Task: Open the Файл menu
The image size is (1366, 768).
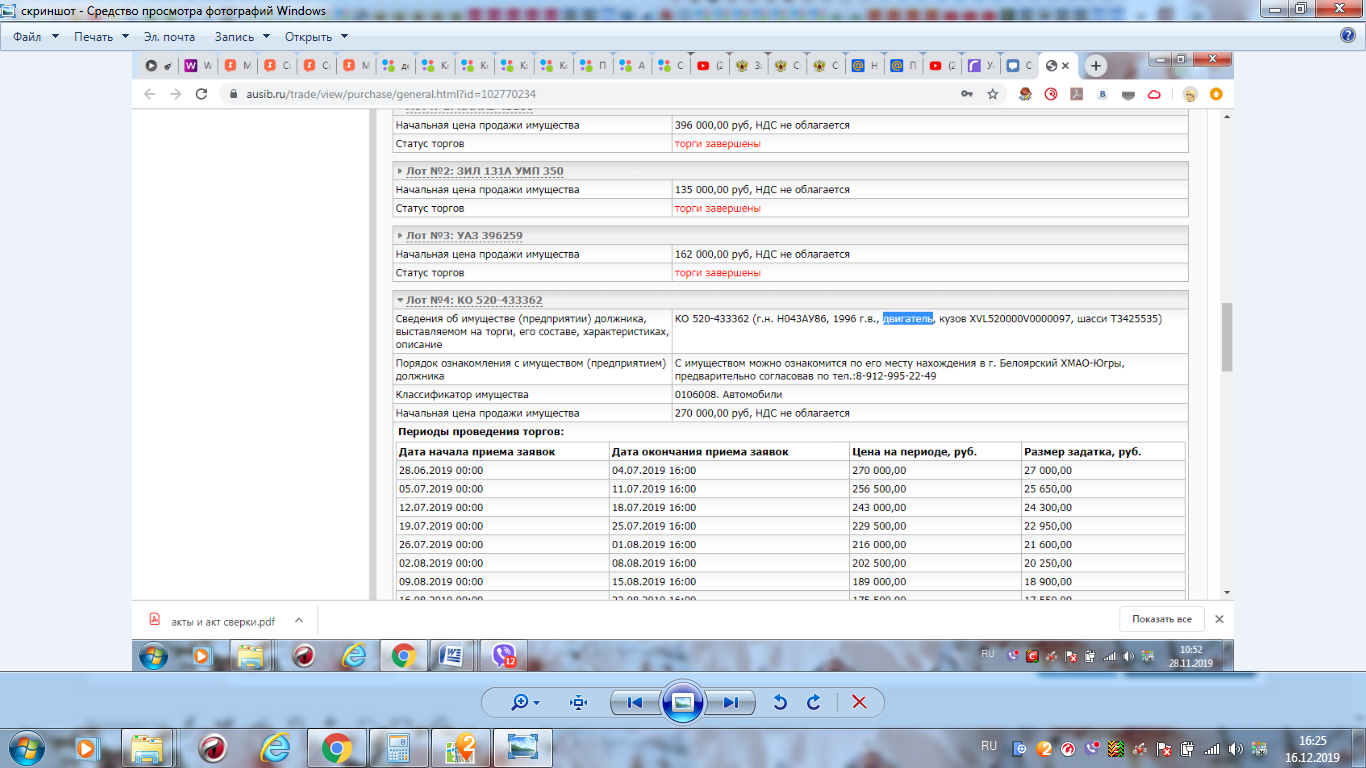Action: click(x=36, y=37)
